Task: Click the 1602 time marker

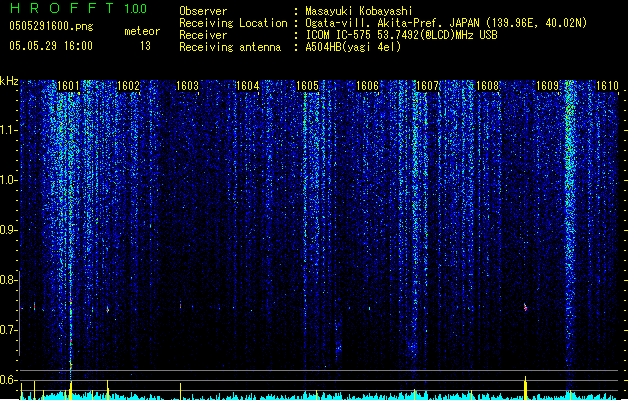Action: pos(128,86)
